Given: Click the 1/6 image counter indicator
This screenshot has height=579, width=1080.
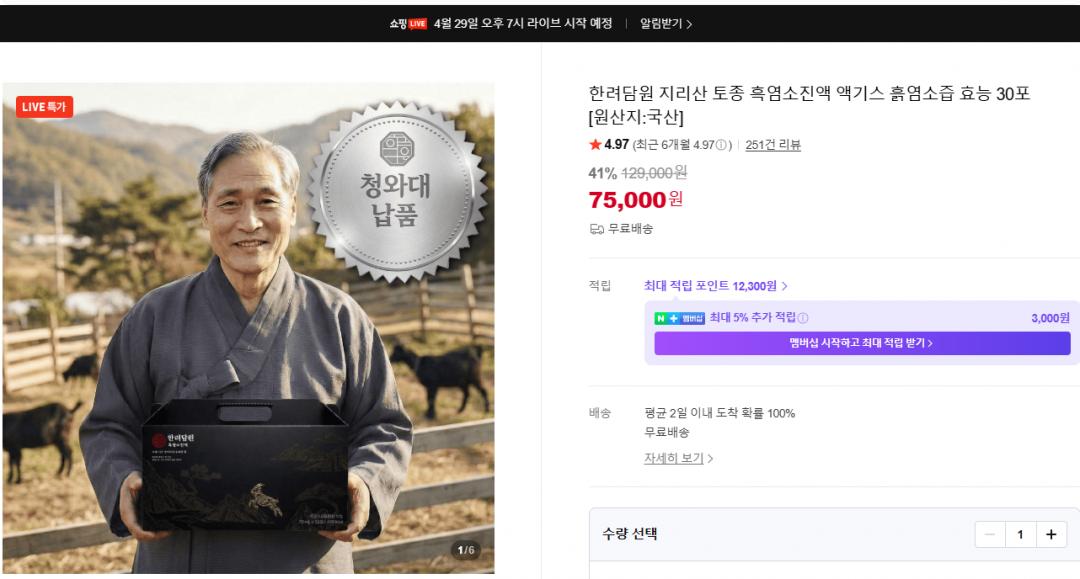Looking at the screenshot, I should 466,550.
